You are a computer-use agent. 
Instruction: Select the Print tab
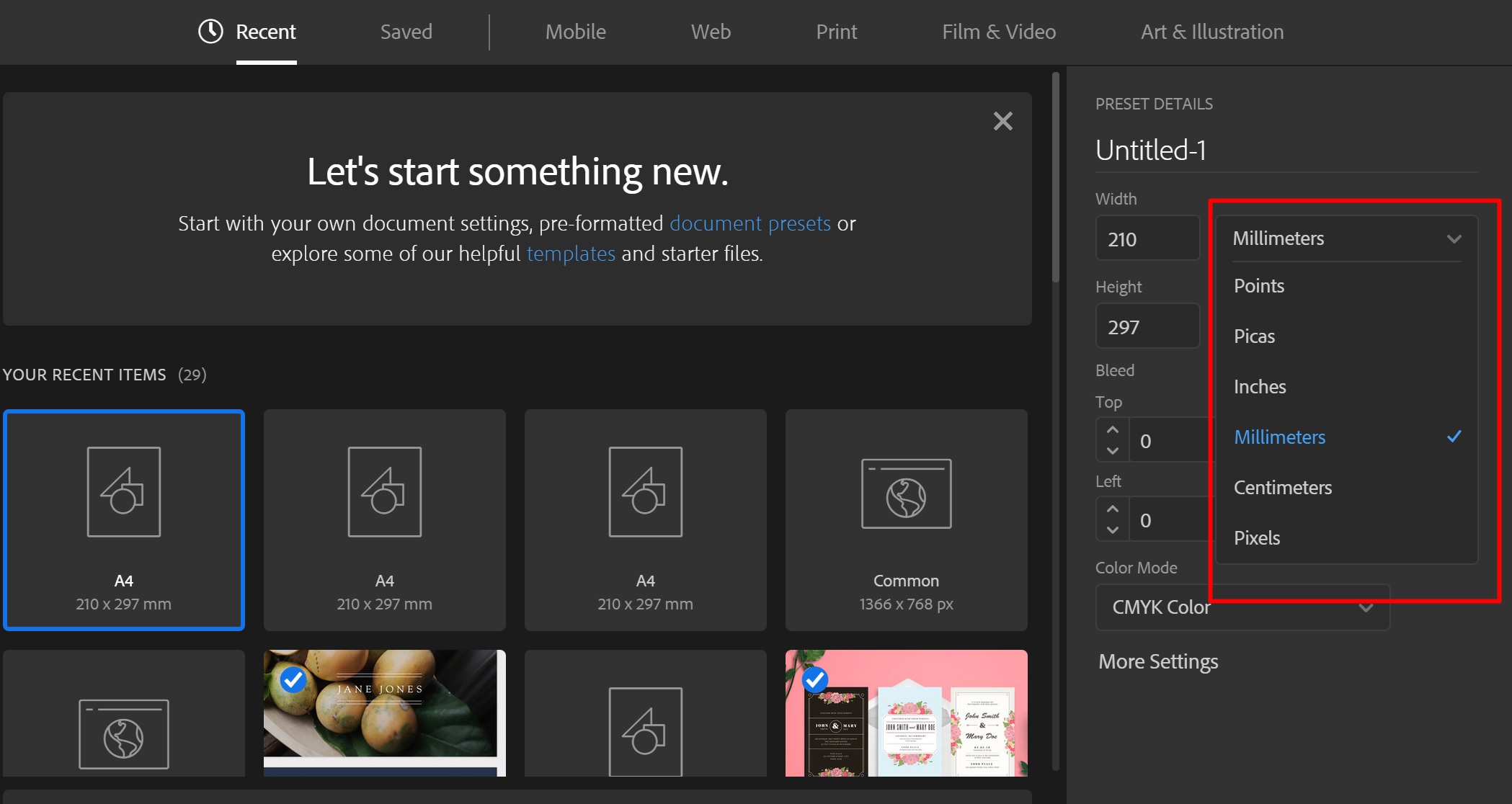836,32
